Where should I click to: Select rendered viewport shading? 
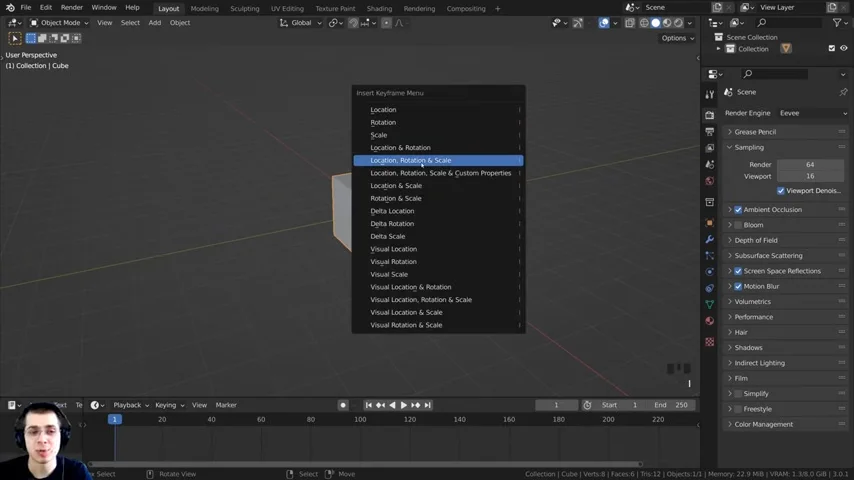(679, 23)
